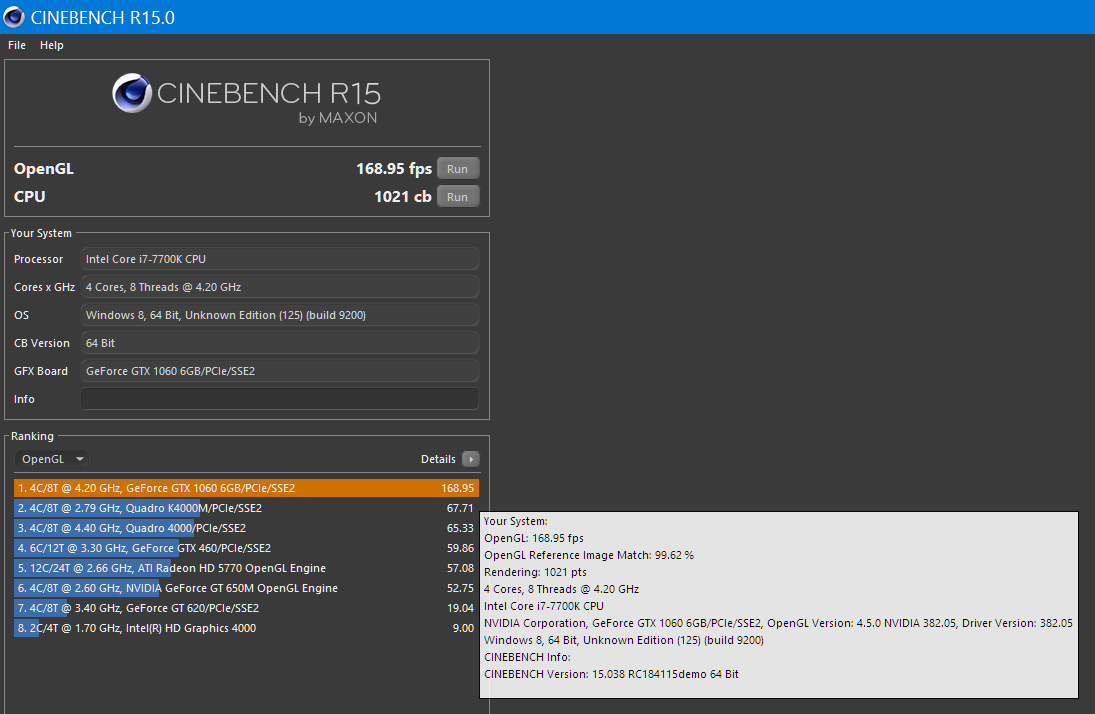Click tooltip line CINEBENCH Version 15.038
This screenshot has width=1095, height=714.
(x=611, y=674)
